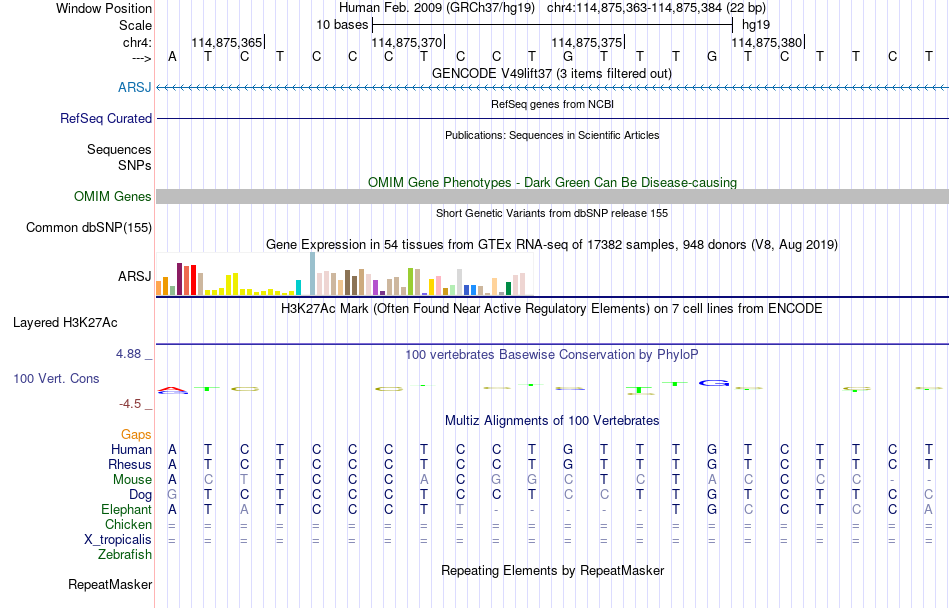This screenshot has width=950, height=608.
Task: Click the ARSJ GENCODE track label
Action: 135,87
